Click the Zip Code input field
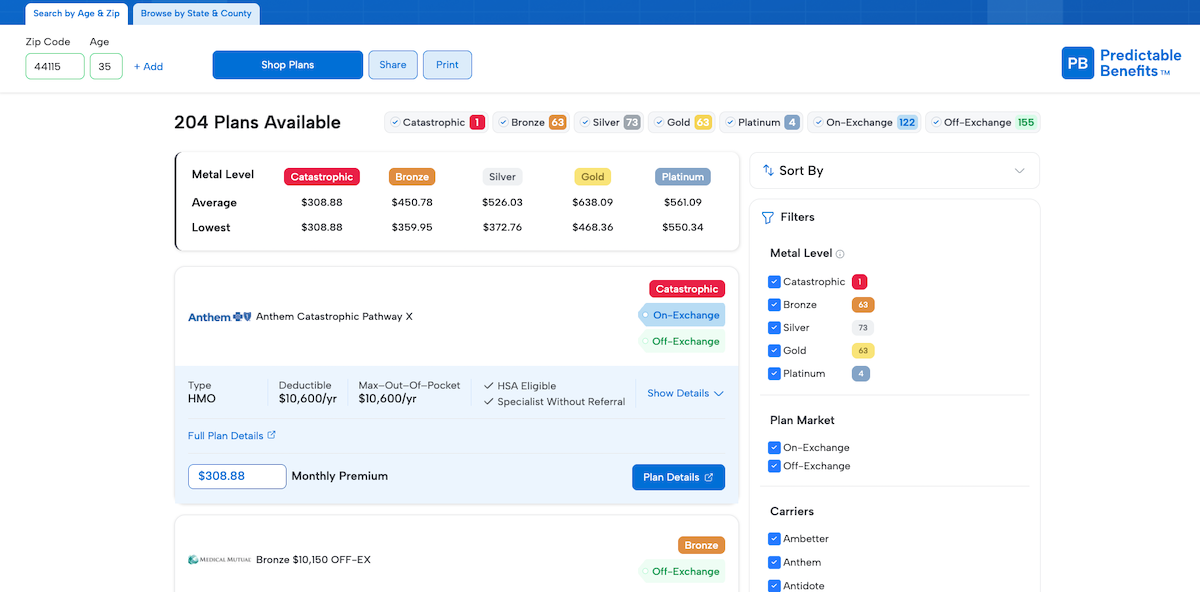The height and width of the screenshot is (592, 1200). coord(55,67)
